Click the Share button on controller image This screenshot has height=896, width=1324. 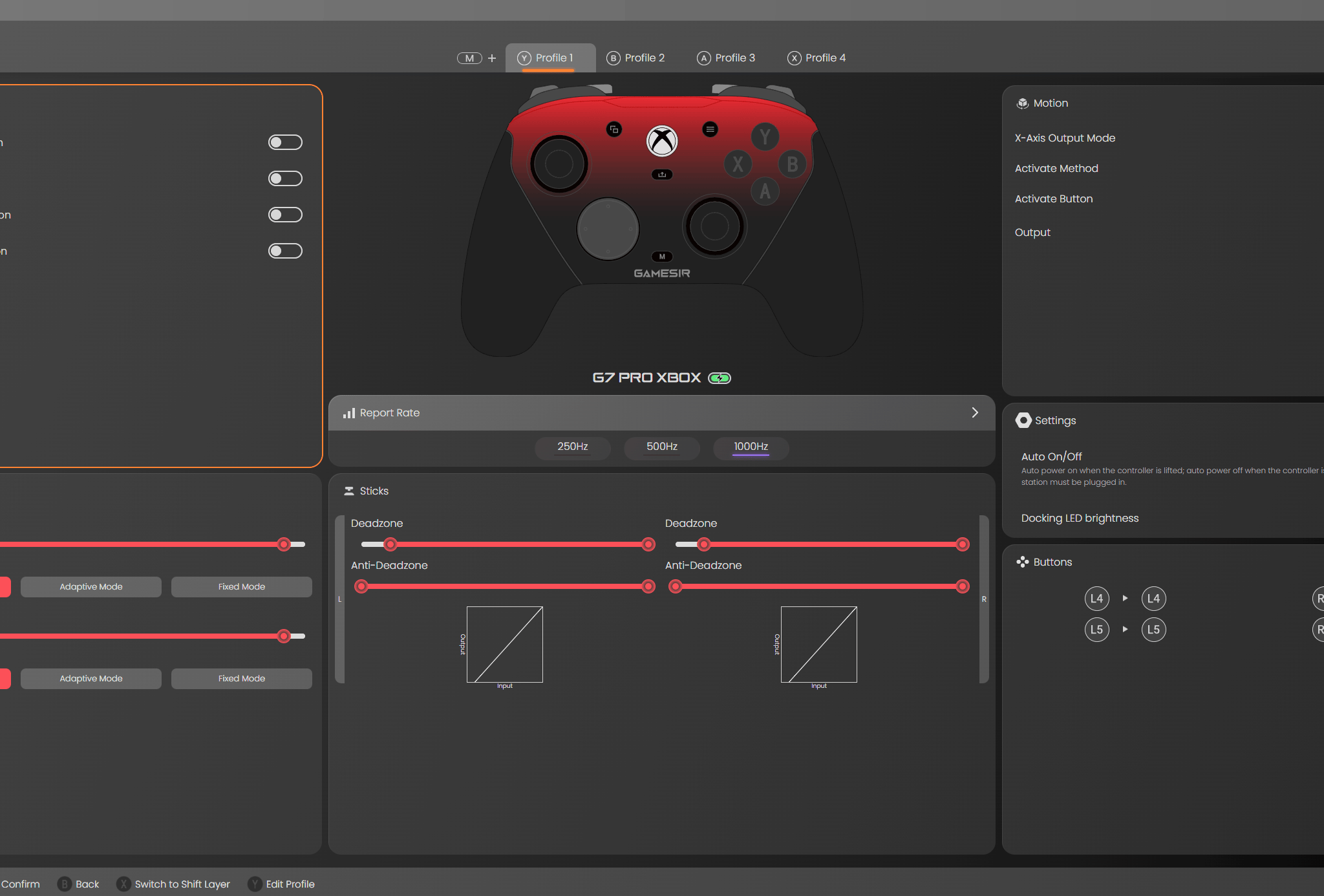662,175
